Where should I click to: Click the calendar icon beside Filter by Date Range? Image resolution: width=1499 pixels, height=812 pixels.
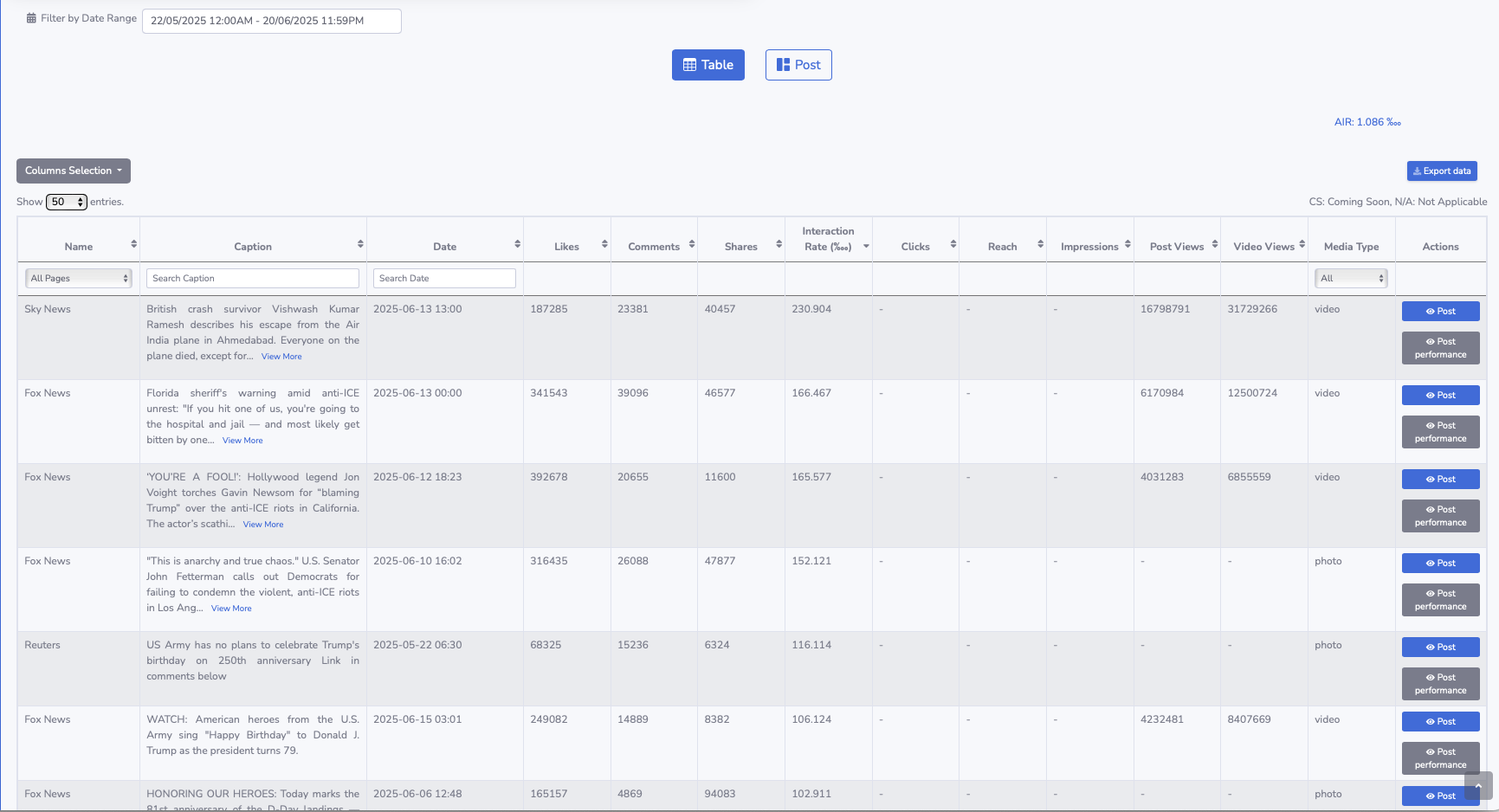31,18
